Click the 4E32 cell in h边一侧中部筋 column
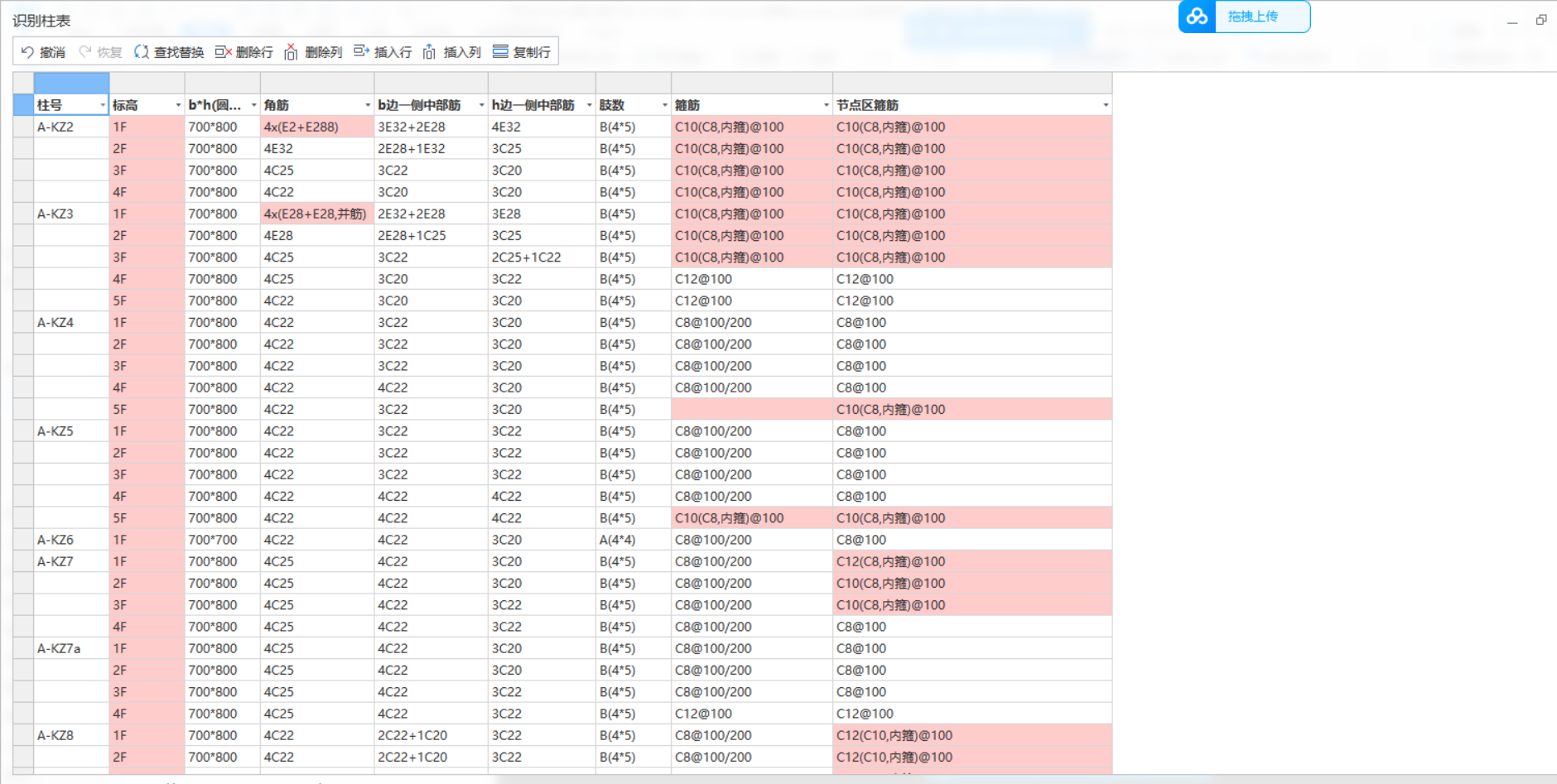Screen dimensions: 1557x784 pyautogui.click(x=542, y=127)
